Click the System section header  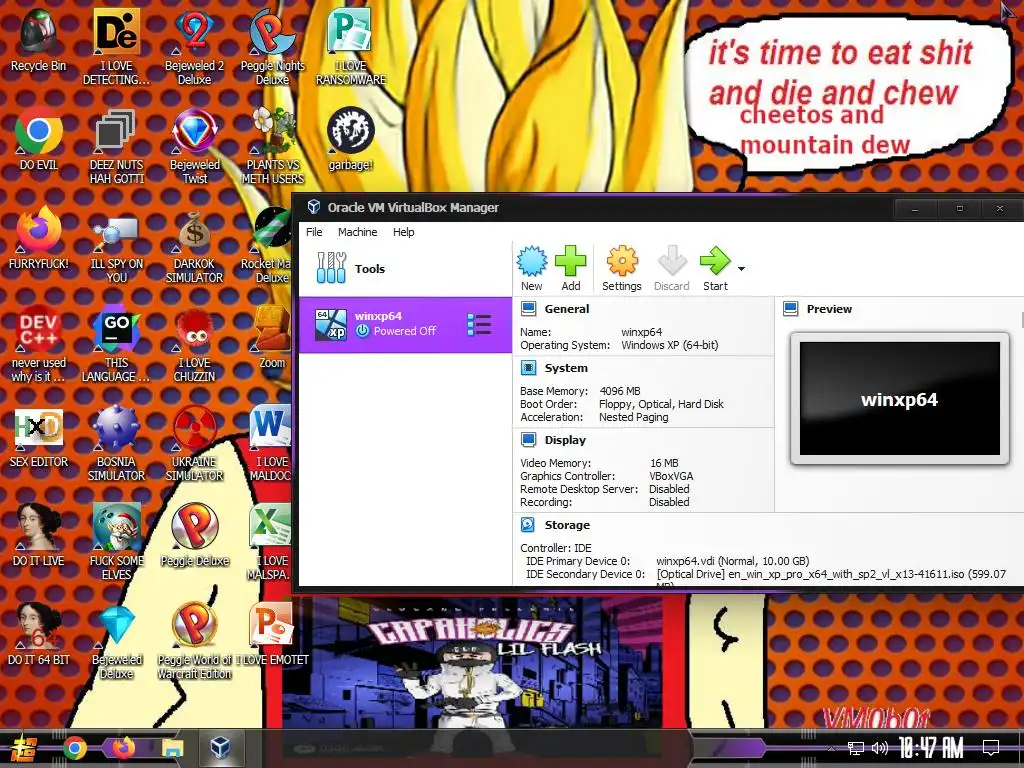tap(566, 368)
